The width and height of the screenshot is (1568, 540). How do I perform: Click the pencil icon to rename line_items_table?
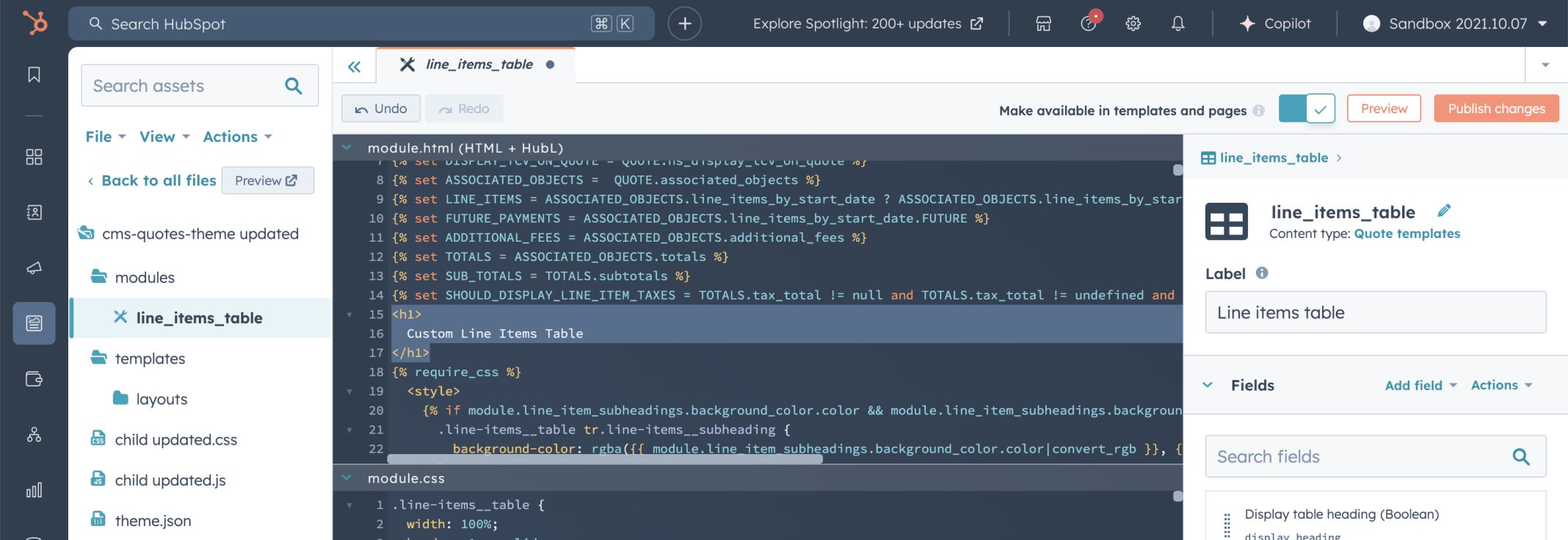pos(1444,211)
